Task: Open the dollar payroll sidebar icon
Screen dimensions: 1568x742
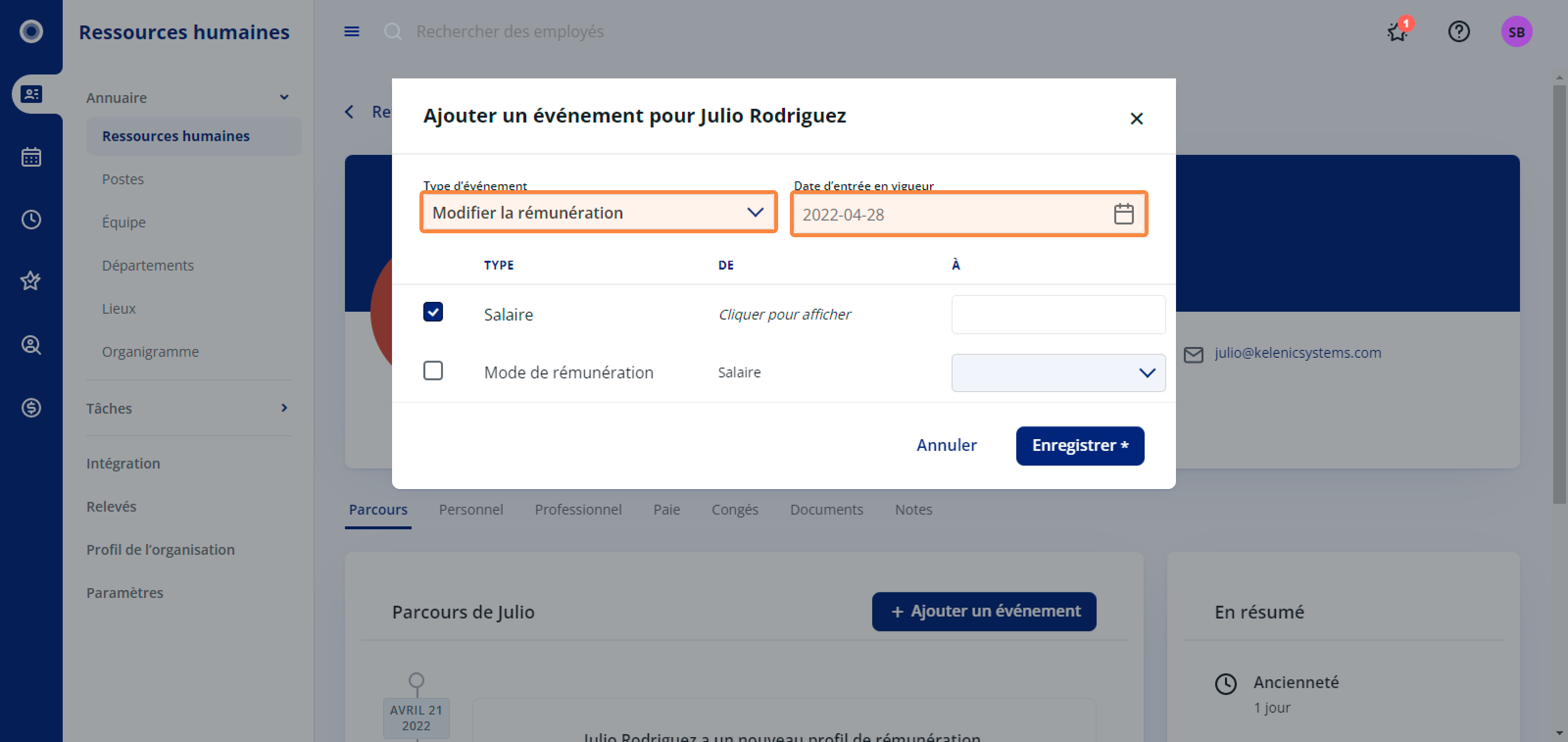Action: click(31, 407)
